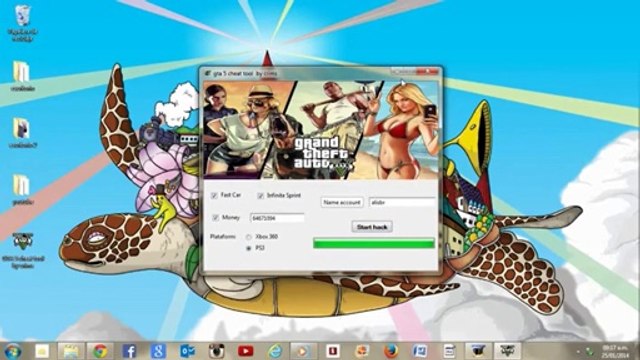The image size is (640, 360).
Task: Select the PS3 platform radio button
Action: point(249,248)
